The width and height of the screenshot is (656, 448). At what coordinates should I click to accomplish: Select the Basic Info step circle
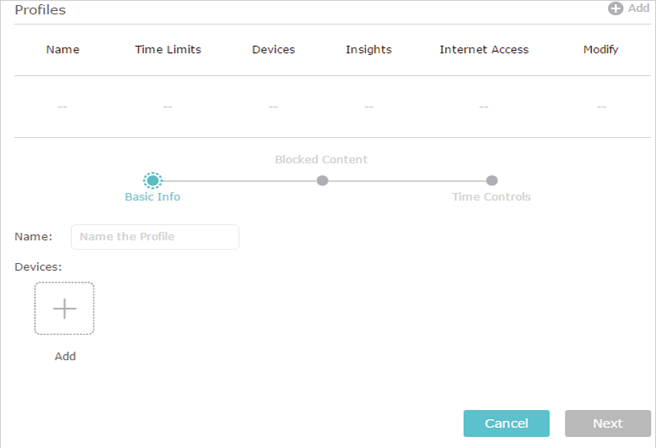click(x=153, y=181)
